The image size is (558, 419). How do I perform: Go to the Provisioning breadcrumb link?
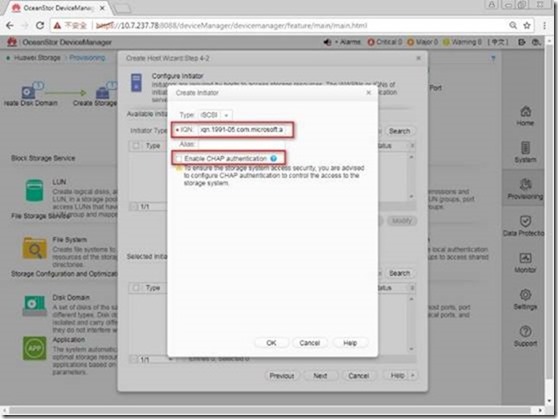click(x=87, y=58)
